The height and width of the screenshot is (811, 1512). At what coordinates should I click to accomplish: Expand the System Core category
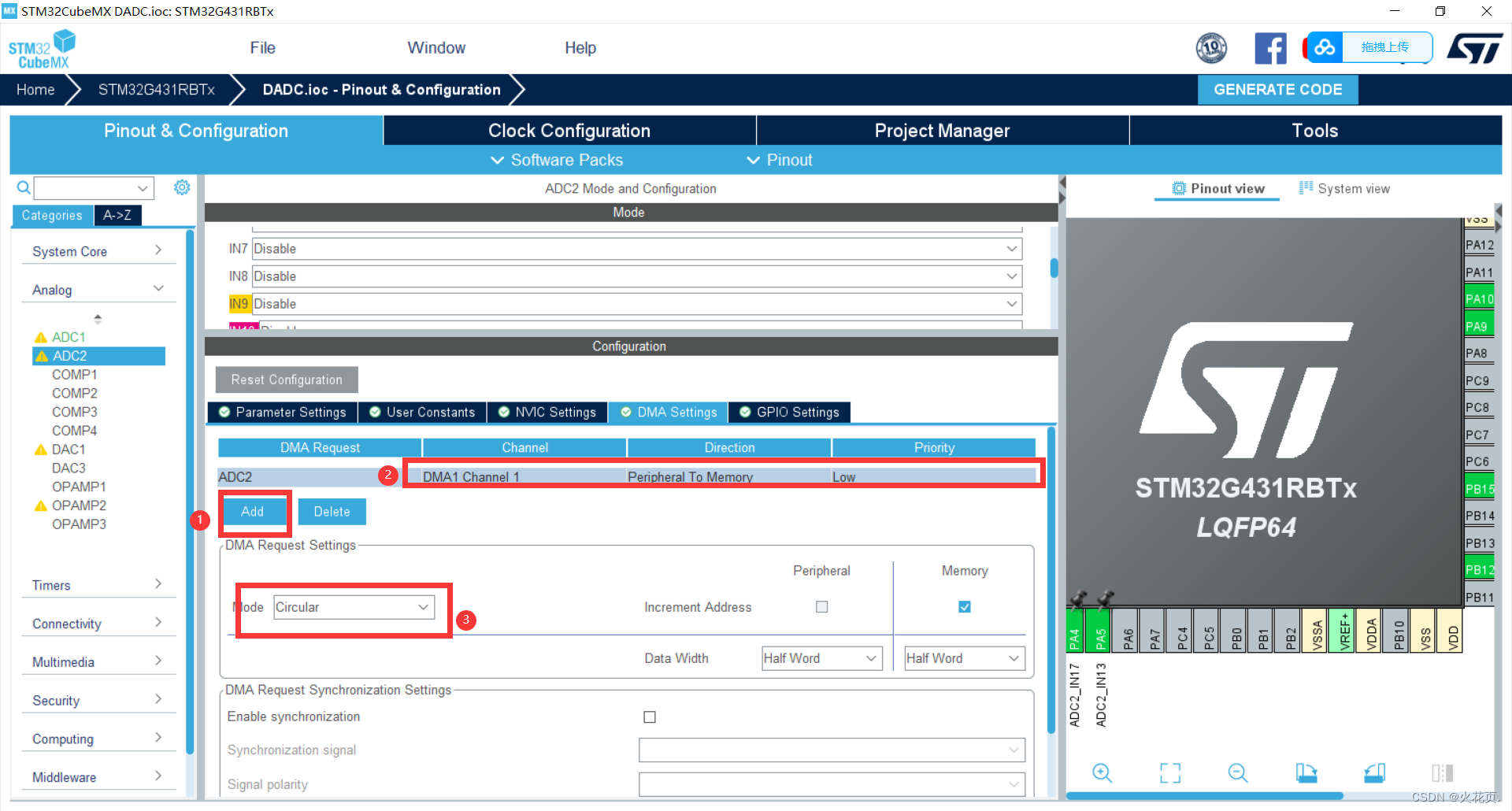tap(98, 251)
